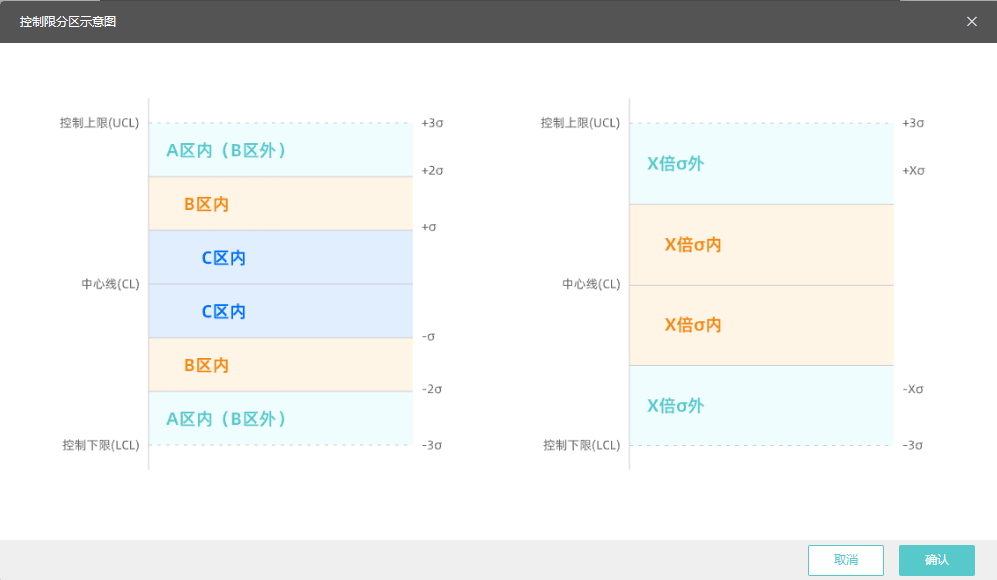Image resolution: width=997 pixels, height=580 pixels.
Task: Select the +σ label
Action: pyautogui.click(x=429, y=227)
